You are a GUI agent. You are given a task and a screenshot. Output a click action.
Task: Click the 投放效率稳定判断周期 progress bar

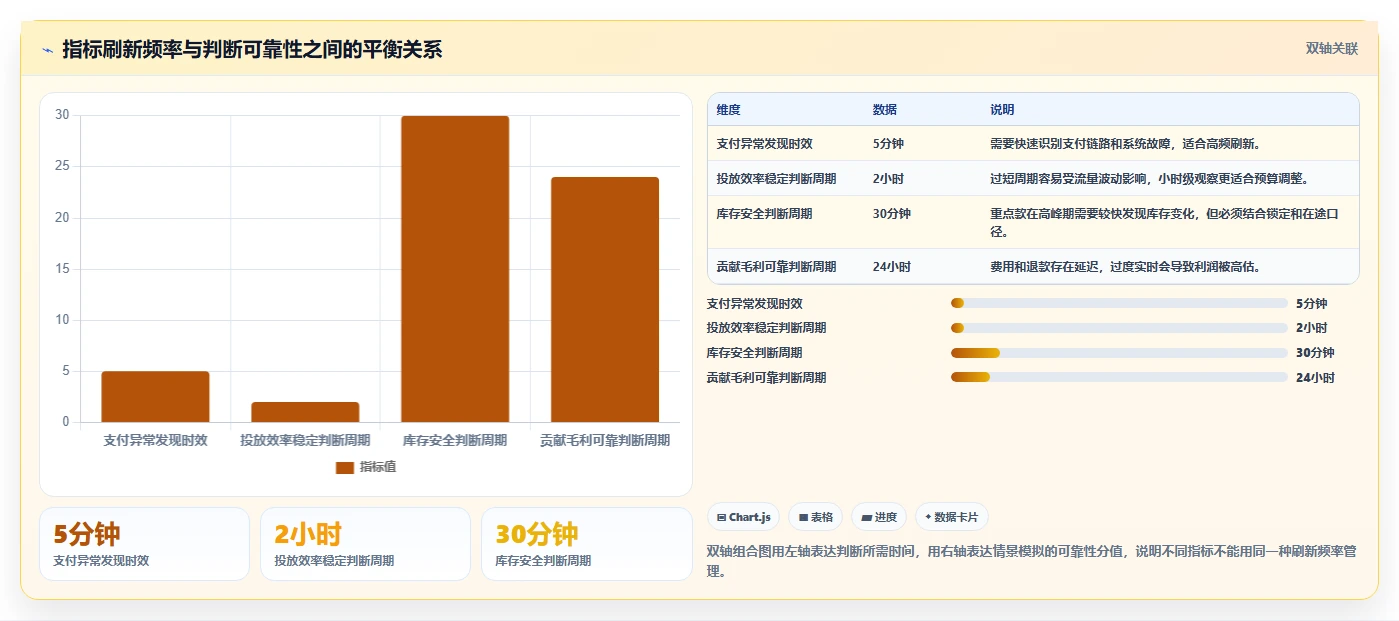click(1119, 328)
